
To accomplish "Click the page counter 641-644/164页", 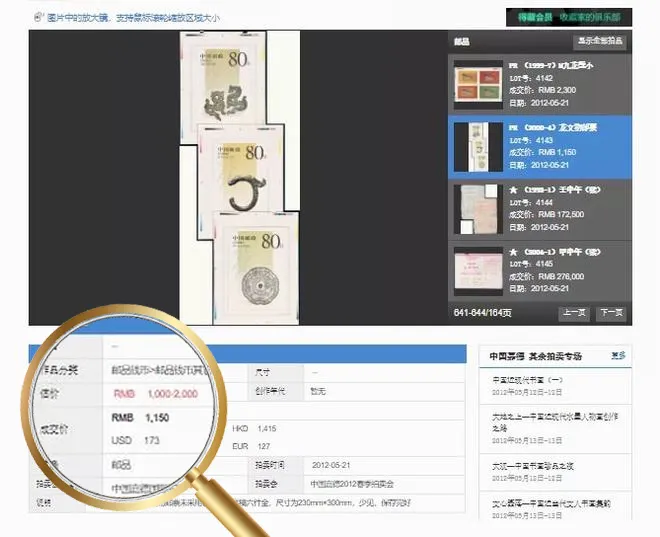I will tap(483, 313).
